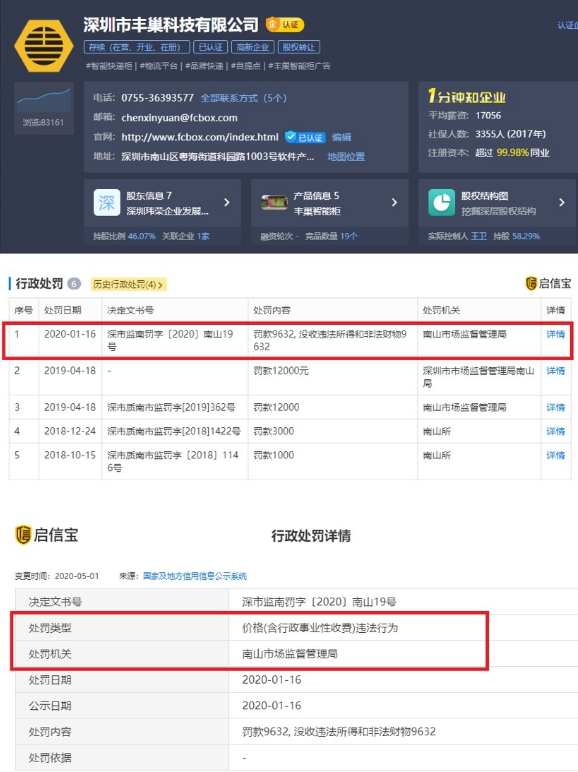Click the 平均薪资 17056 value

pyautogui.click(x=488, y=116)
